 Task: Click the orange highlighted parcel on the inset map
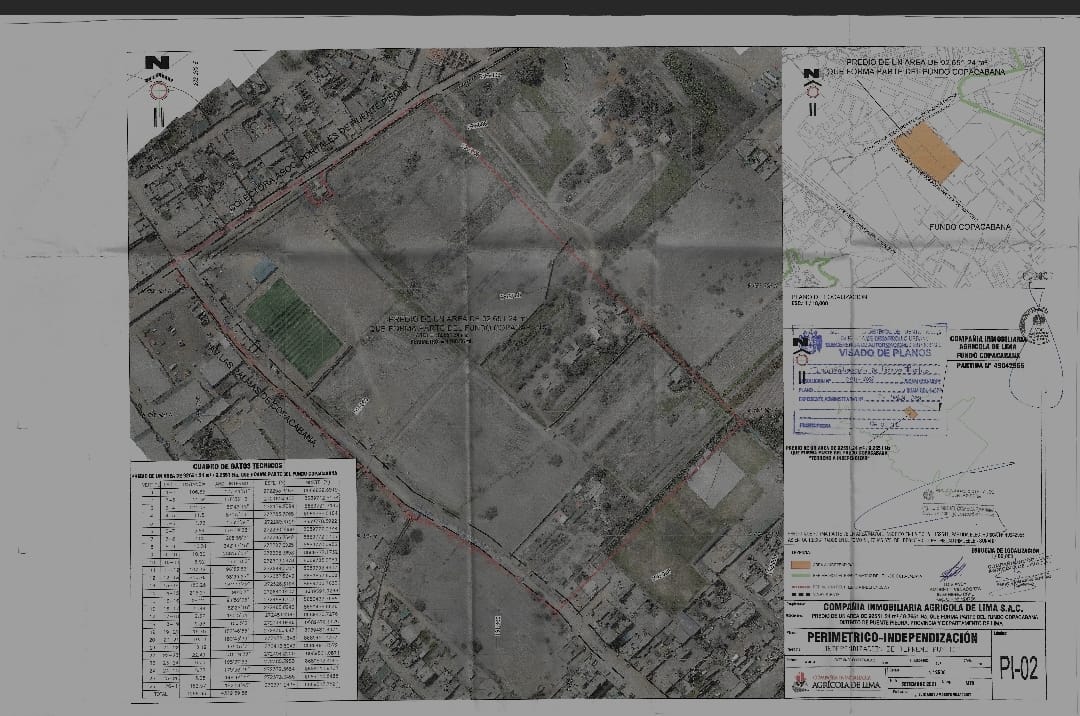click(x=927, y=154)
